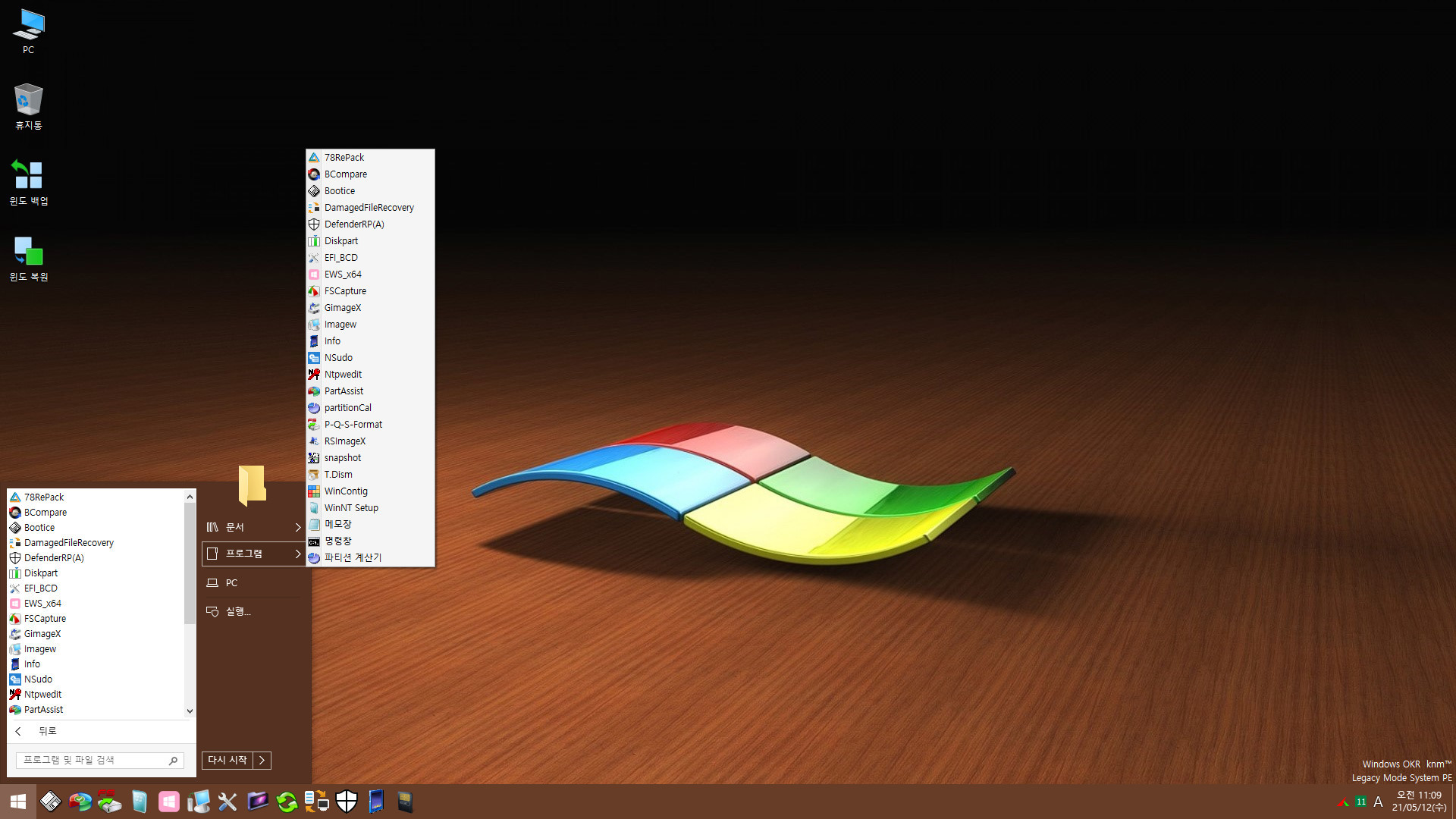Click the green refresh arrows taskbar icon
Screen dimensions: 1456x819
tap(287, 802)
